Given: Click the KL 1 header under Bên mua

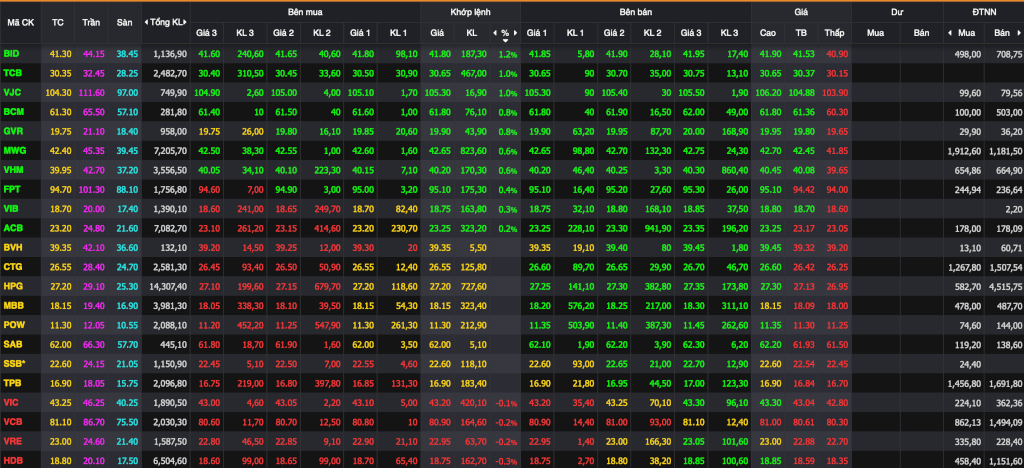Looking at the screenshot, I should click(398, 32).
